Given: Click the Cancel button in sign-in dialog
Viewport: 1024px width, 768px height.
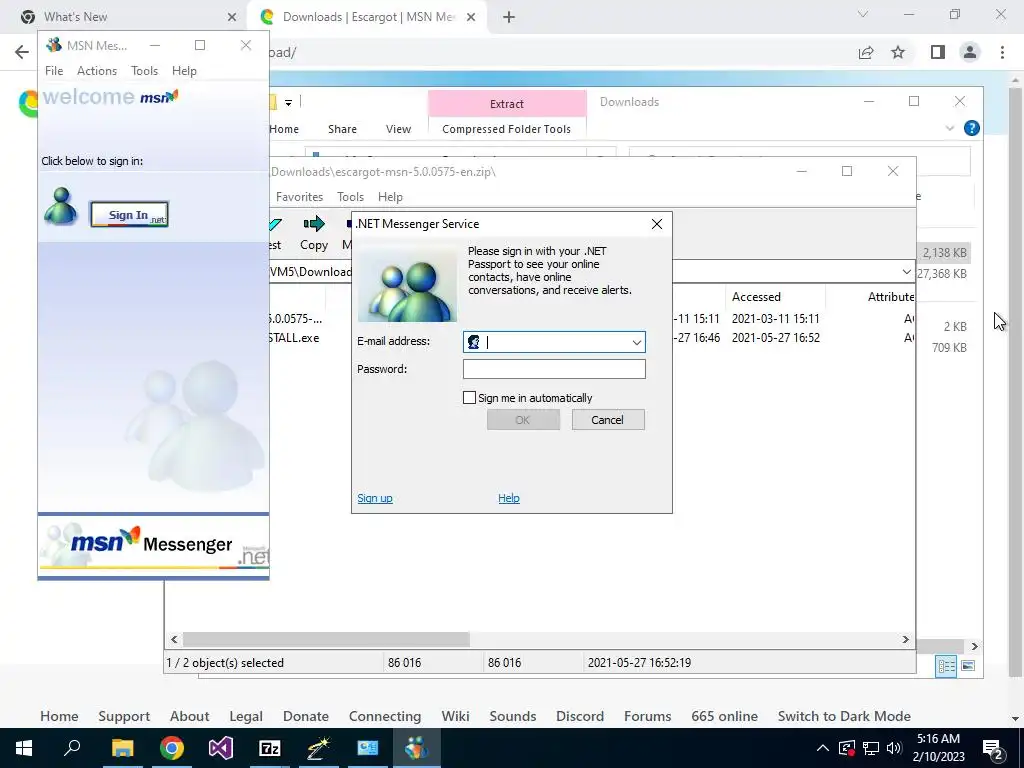Looking at the screenshot, I should pos(608,420).
